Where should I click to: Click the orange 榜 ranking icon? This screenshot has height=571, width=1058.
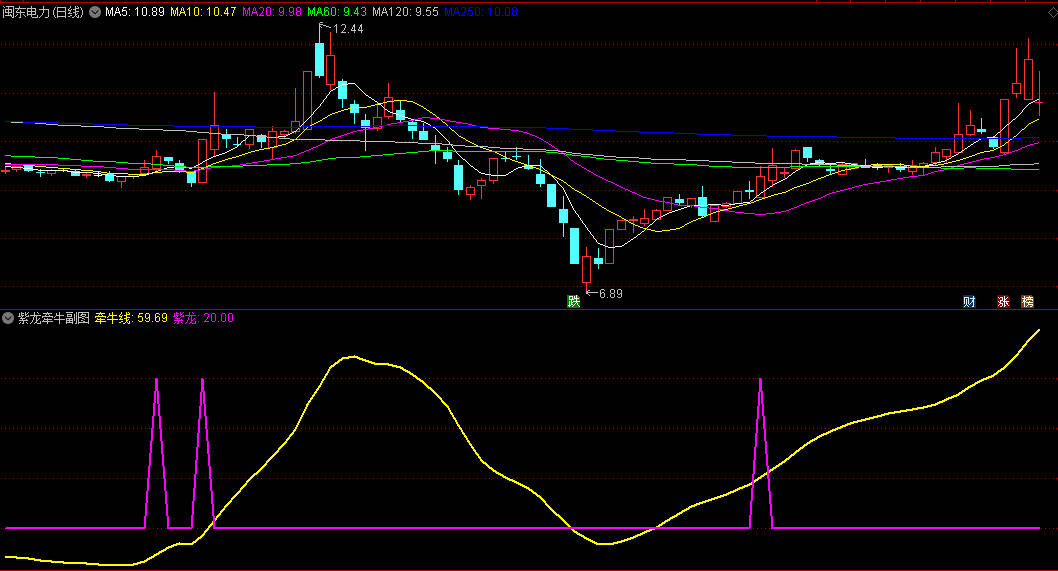pyautogui.click(x=1027, y=302)
